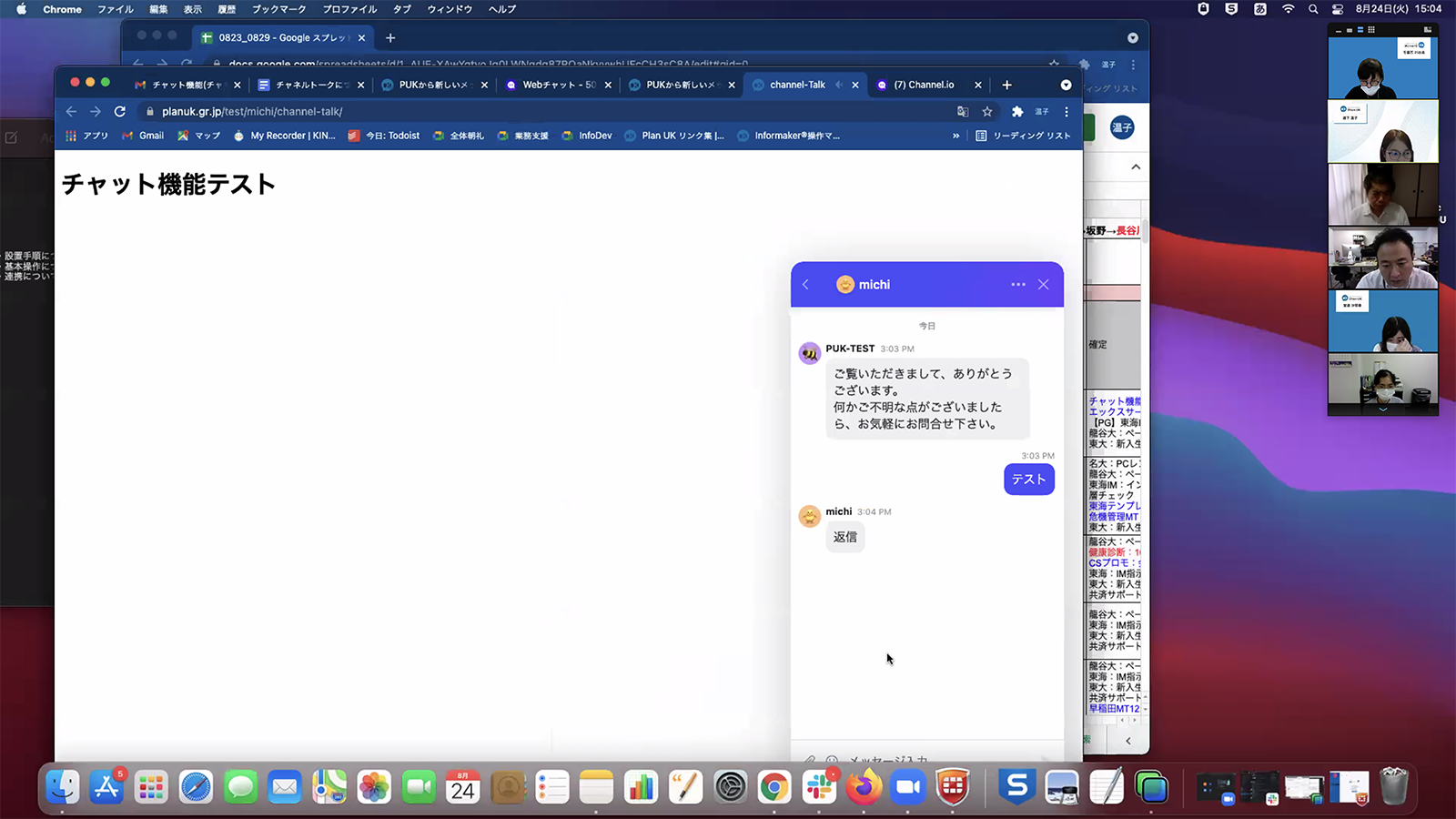Viewport: 1456px width, 819px height.
Task: Click the PUK-TEST greeting message bubble
Action: [x=927, y=399]
